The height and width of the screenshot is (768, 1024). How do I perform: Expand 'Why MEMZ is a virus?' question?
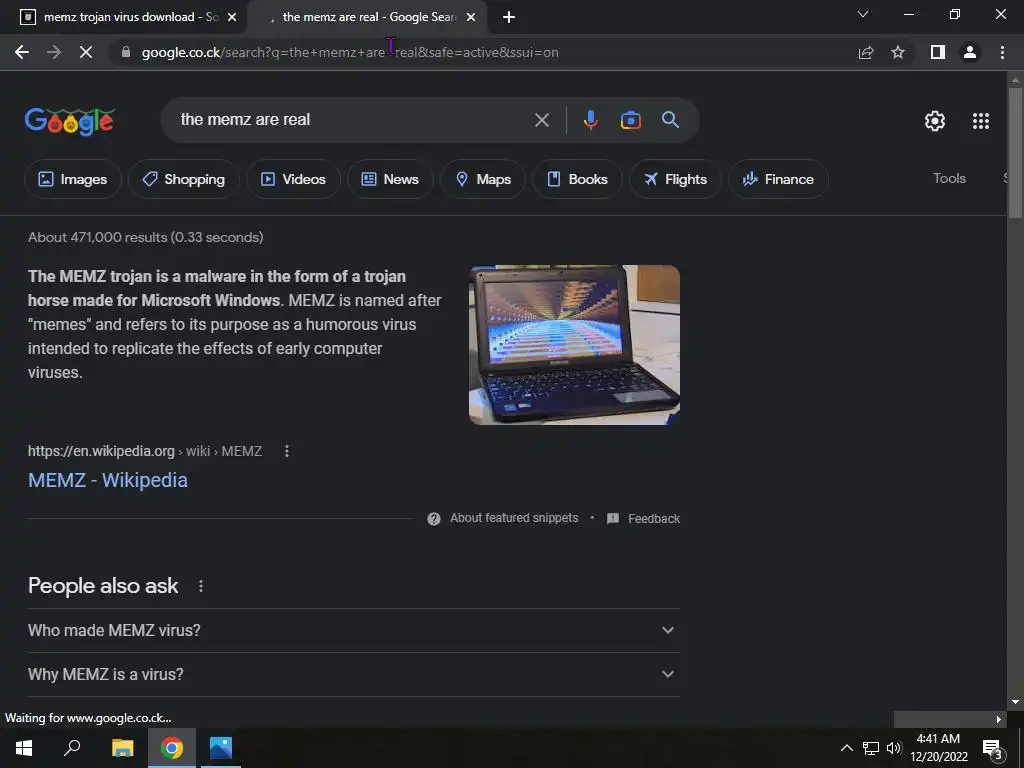353,675
